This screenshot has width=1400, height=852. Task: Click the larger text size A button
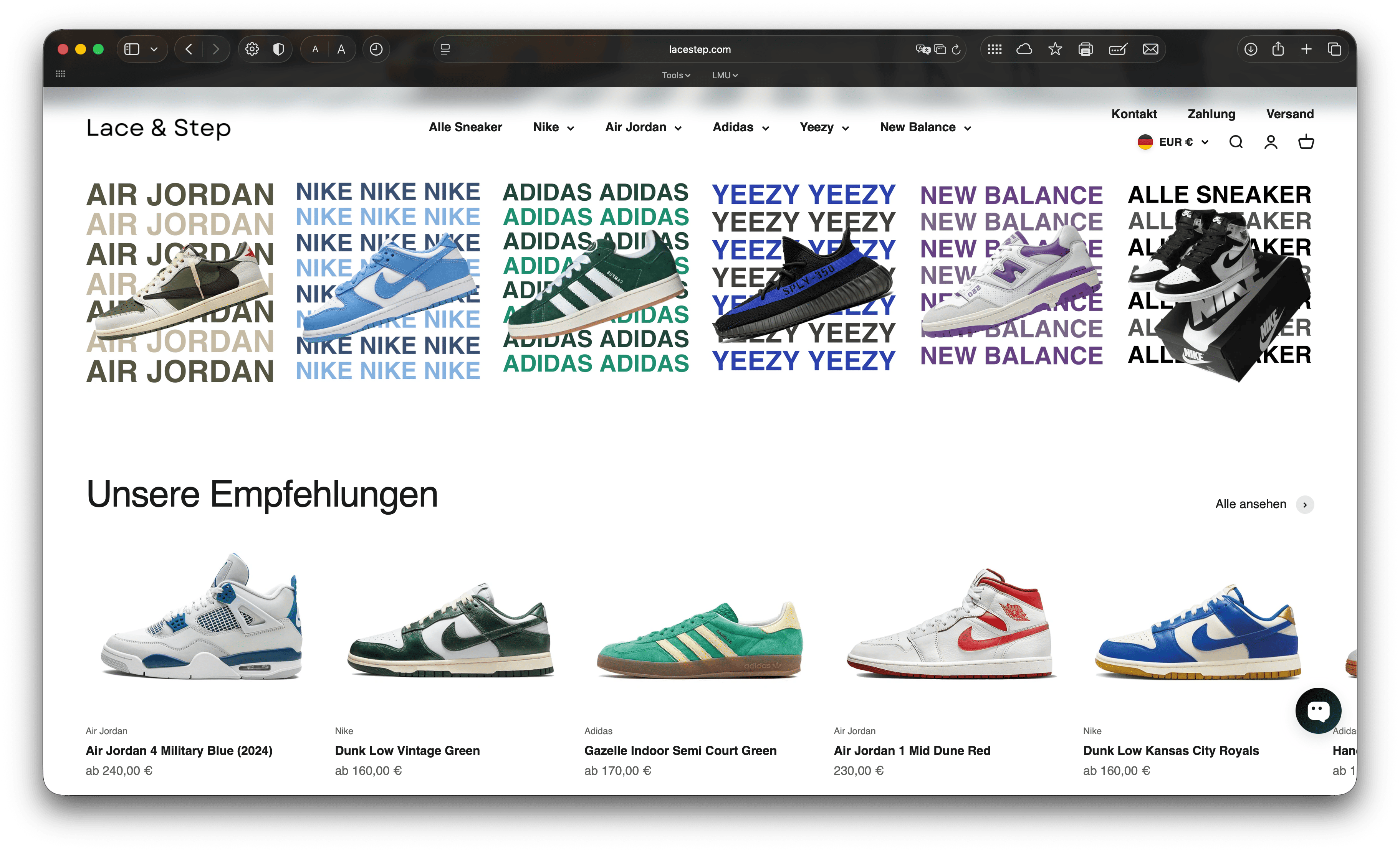coord(341,50)
